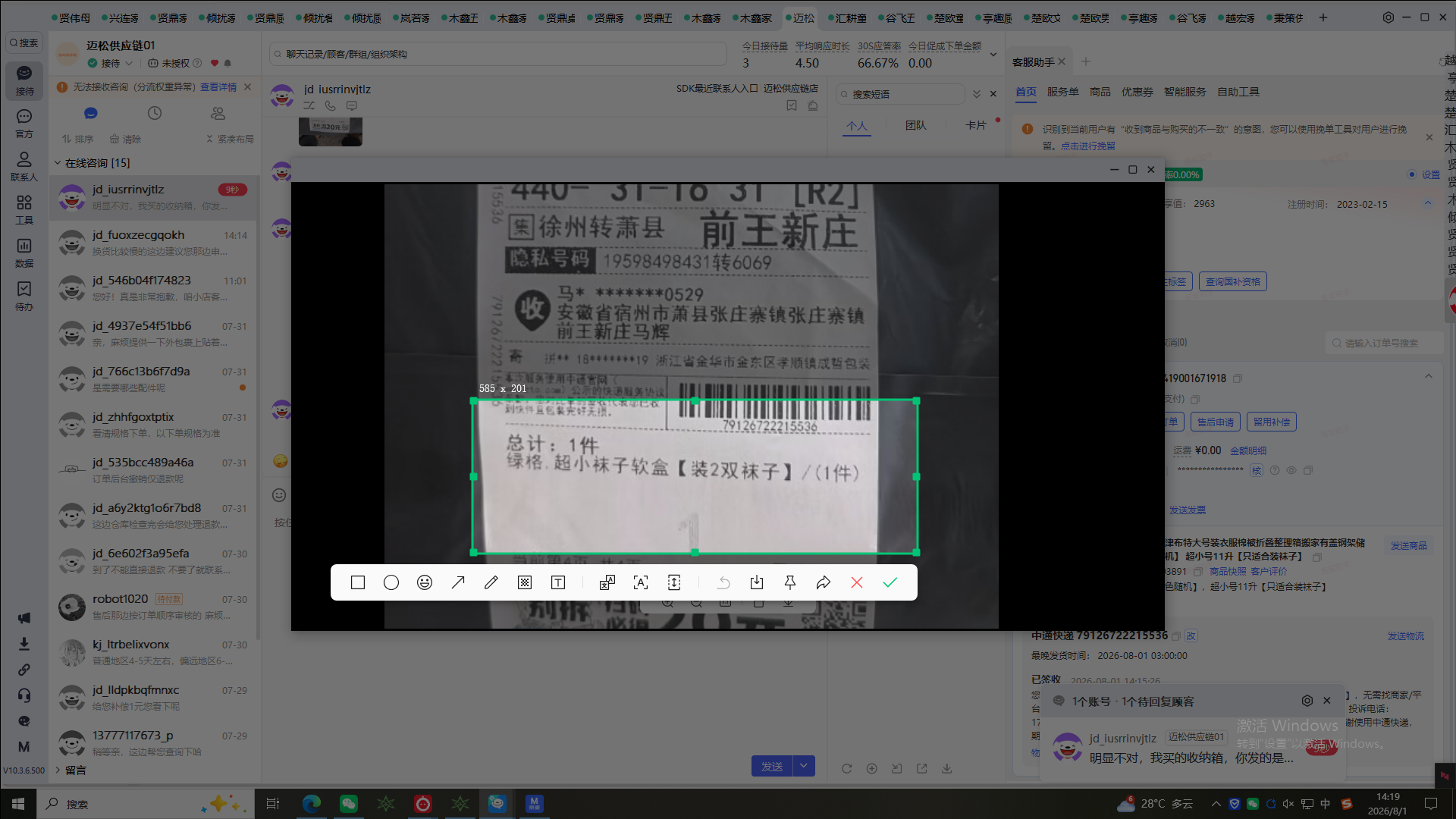Open the 待办 to-do sidebar section

(x=24, y=297)
